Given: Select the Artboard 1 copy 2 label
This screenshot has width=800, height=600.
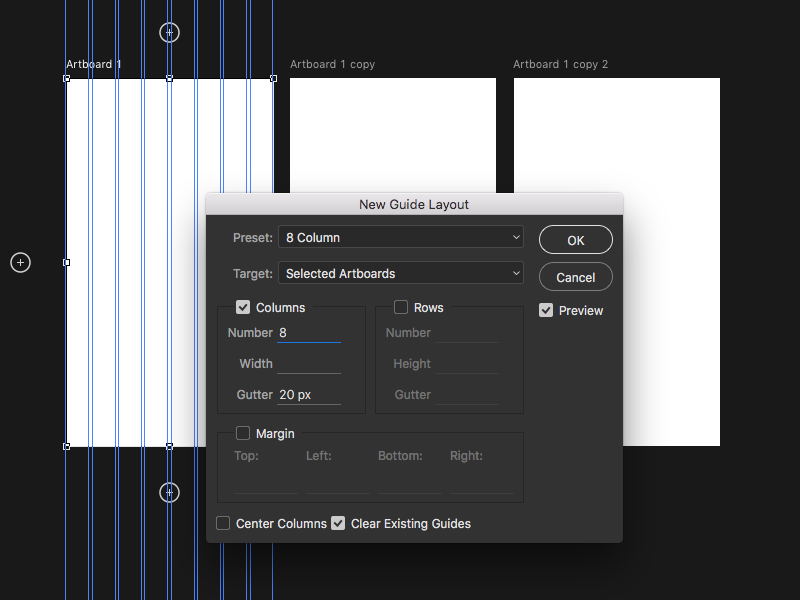Looking at the screenshot, I should pos(560,64).
